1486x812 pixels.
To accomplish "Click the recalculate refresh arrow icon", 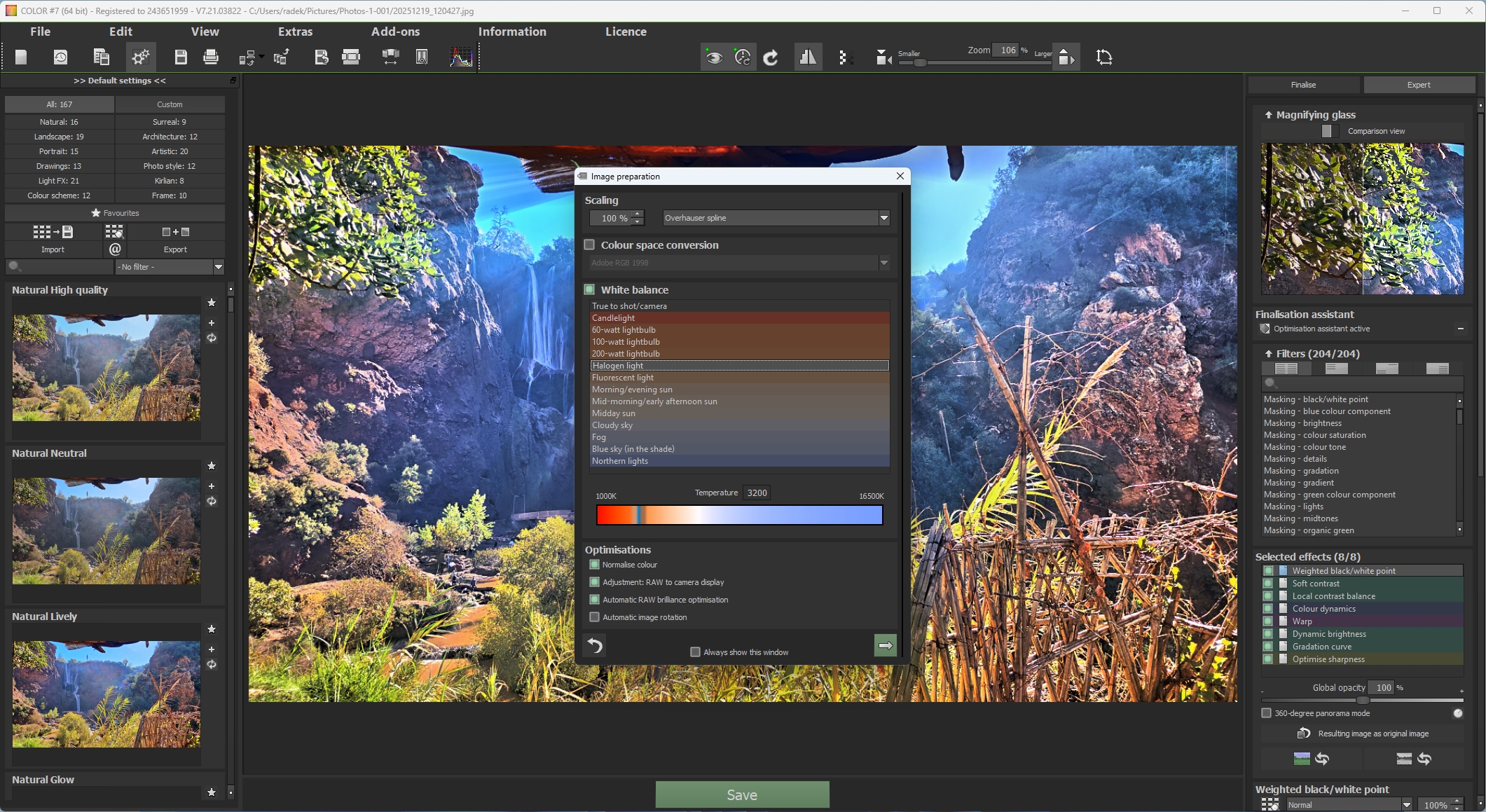I will (771, 57).
